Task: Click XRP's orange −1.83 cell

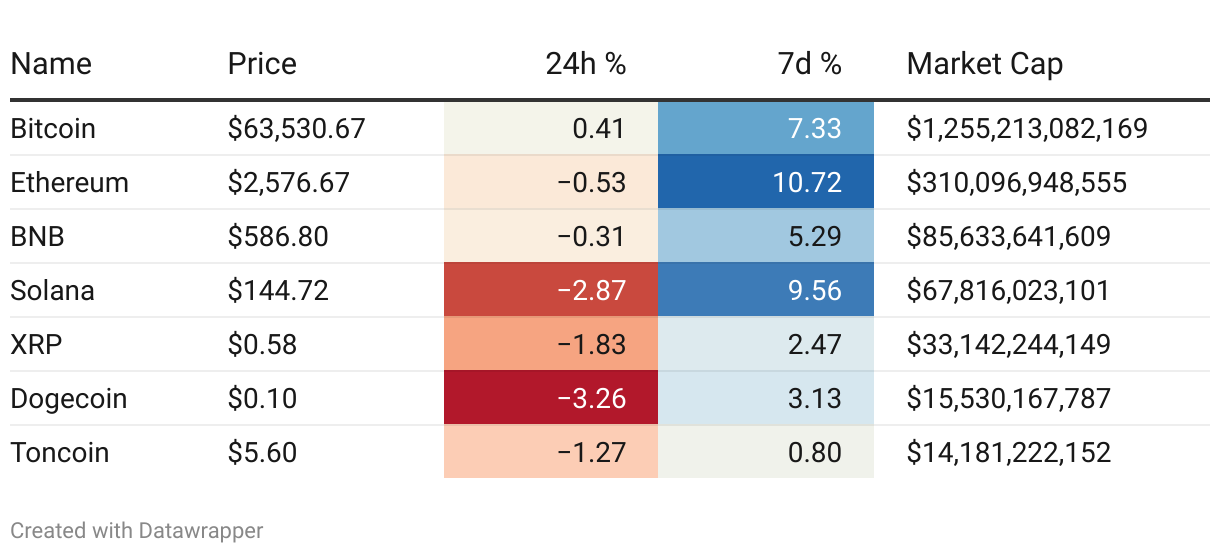Action: pos(551,344)
